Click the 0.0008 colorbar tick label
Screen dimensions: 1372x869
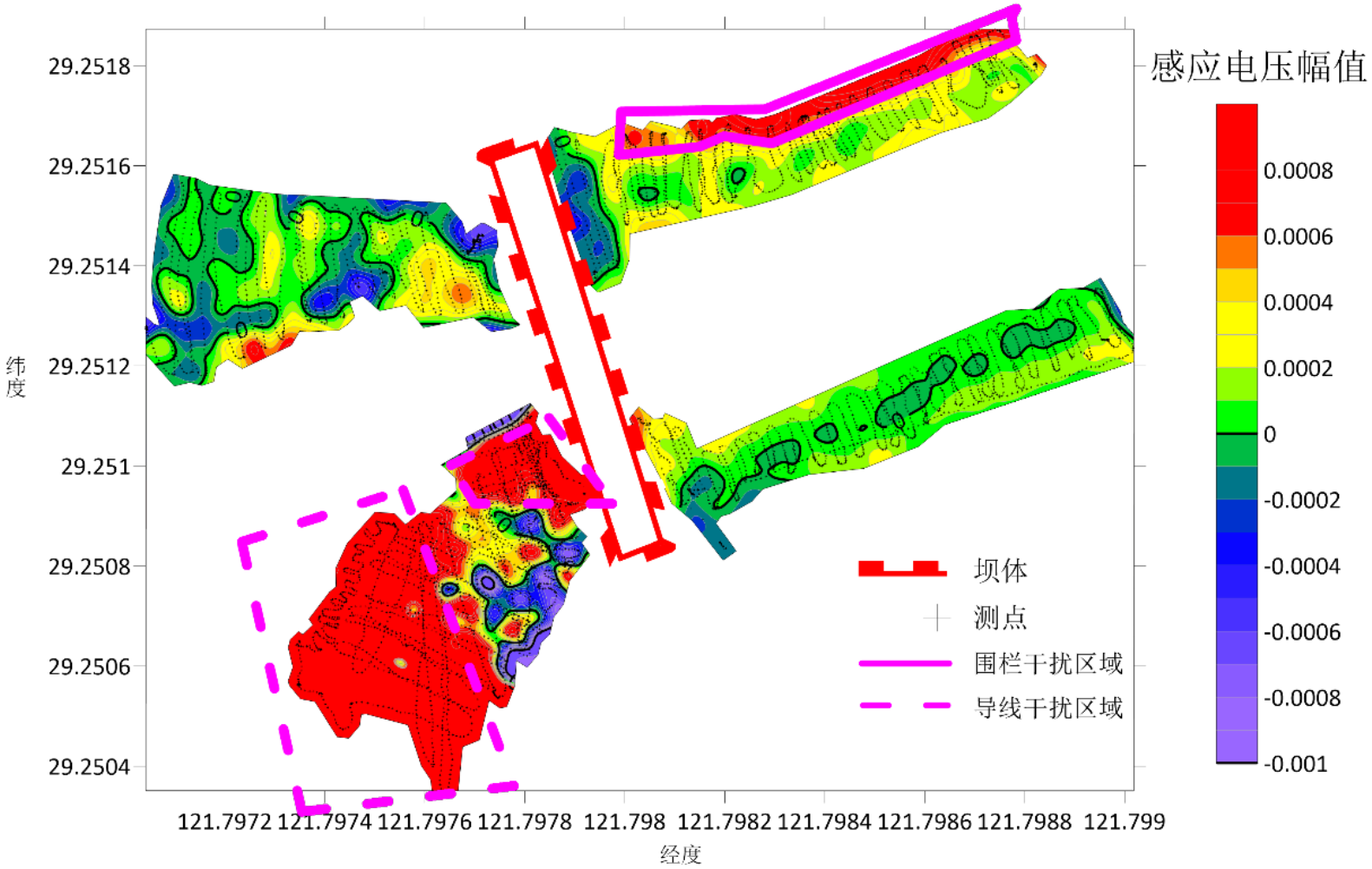click(x=1297, y=171)
